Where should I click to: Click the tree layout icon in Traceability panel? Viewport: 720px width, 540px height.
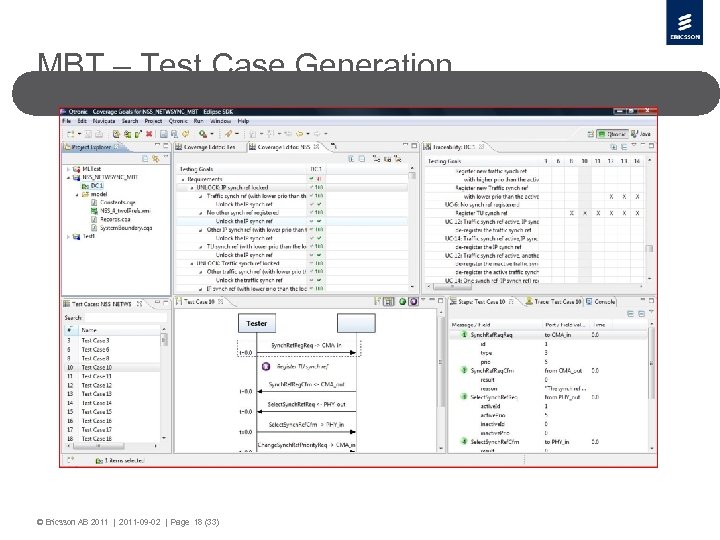pyautogui.click(x=624, y=147)
